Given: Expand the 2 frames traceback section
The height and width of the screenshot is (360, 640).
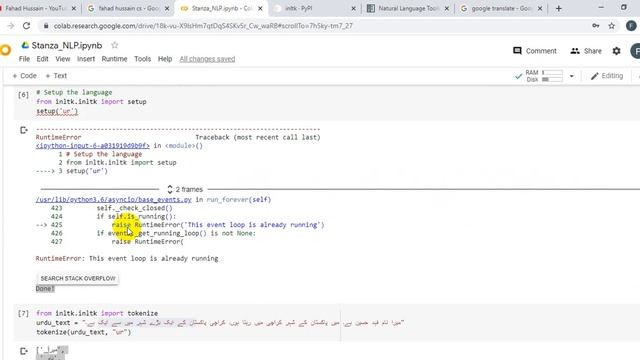Looking at the screenshot, I should point(185,189).
